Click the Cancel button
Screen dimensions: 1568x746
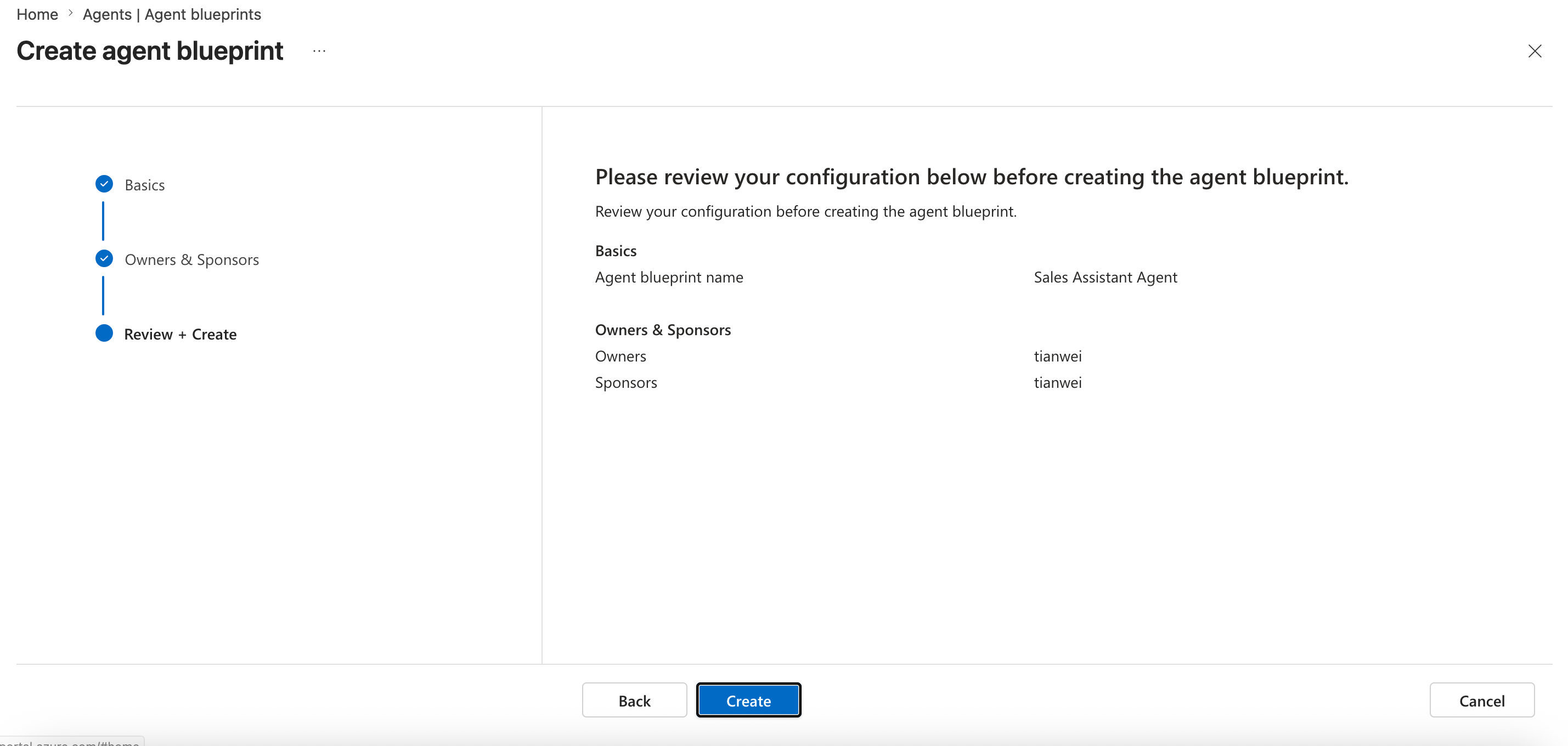(1481, 700)
